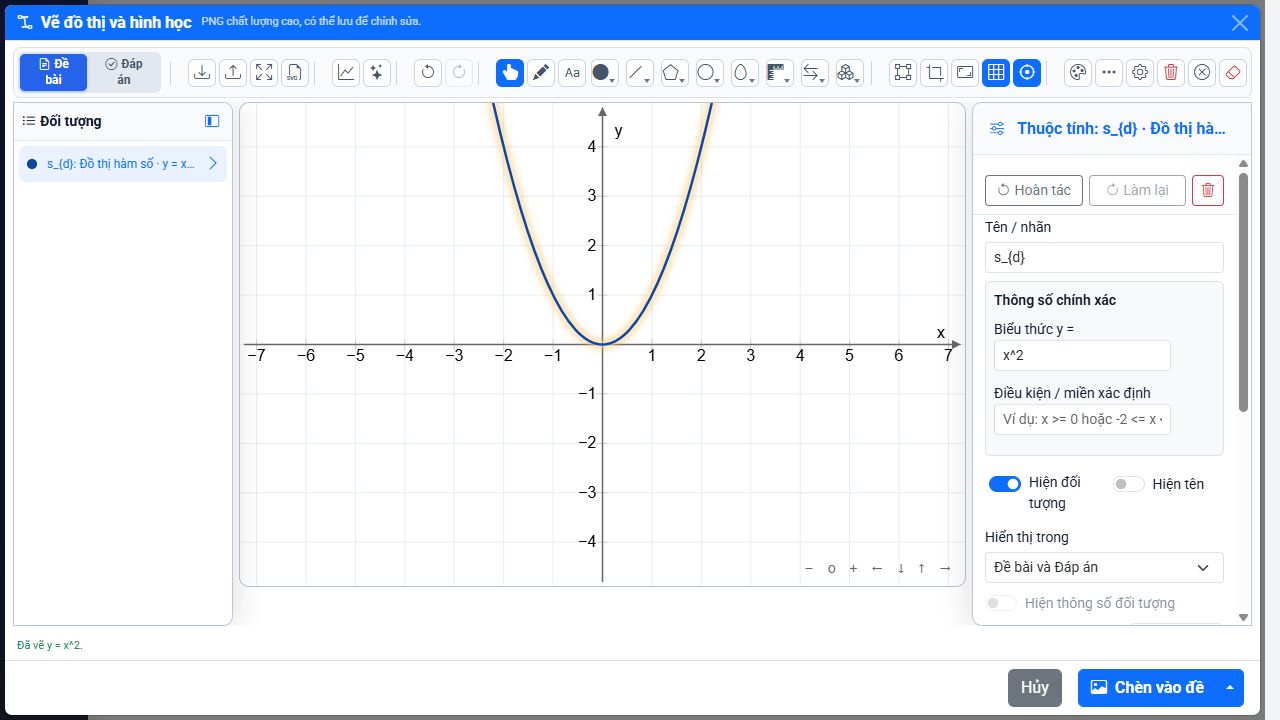Open the 'Hiển thị trong' dropdown

click(1104, 567)
